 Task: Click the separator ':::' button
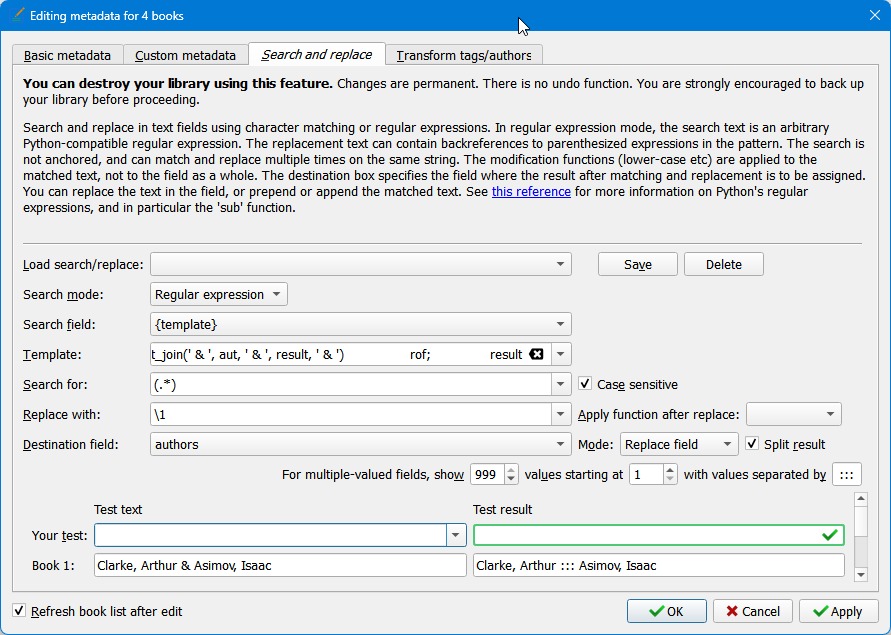(846, 474)
